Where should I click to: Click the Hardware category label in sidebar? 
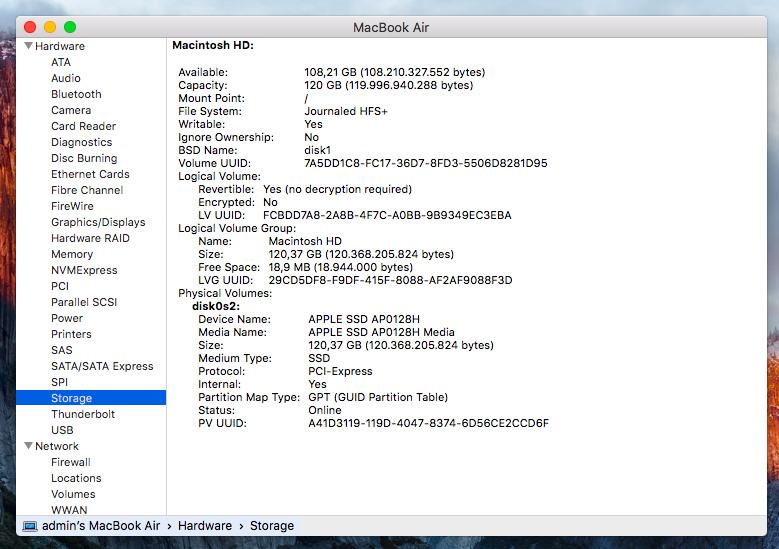[x=60, y=46]
